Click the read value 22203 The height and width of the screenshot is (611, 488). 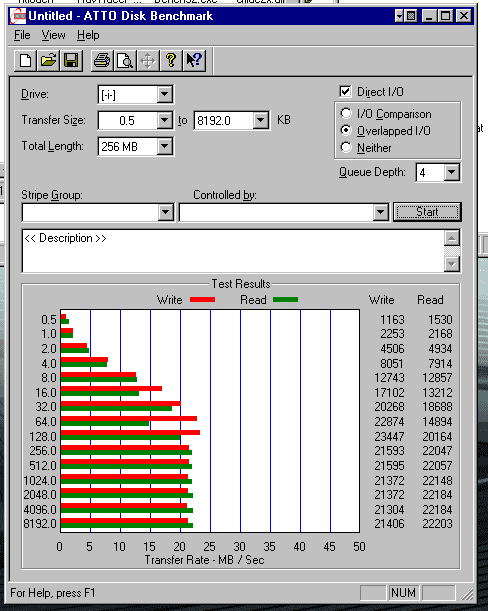[x=437, y=524]
